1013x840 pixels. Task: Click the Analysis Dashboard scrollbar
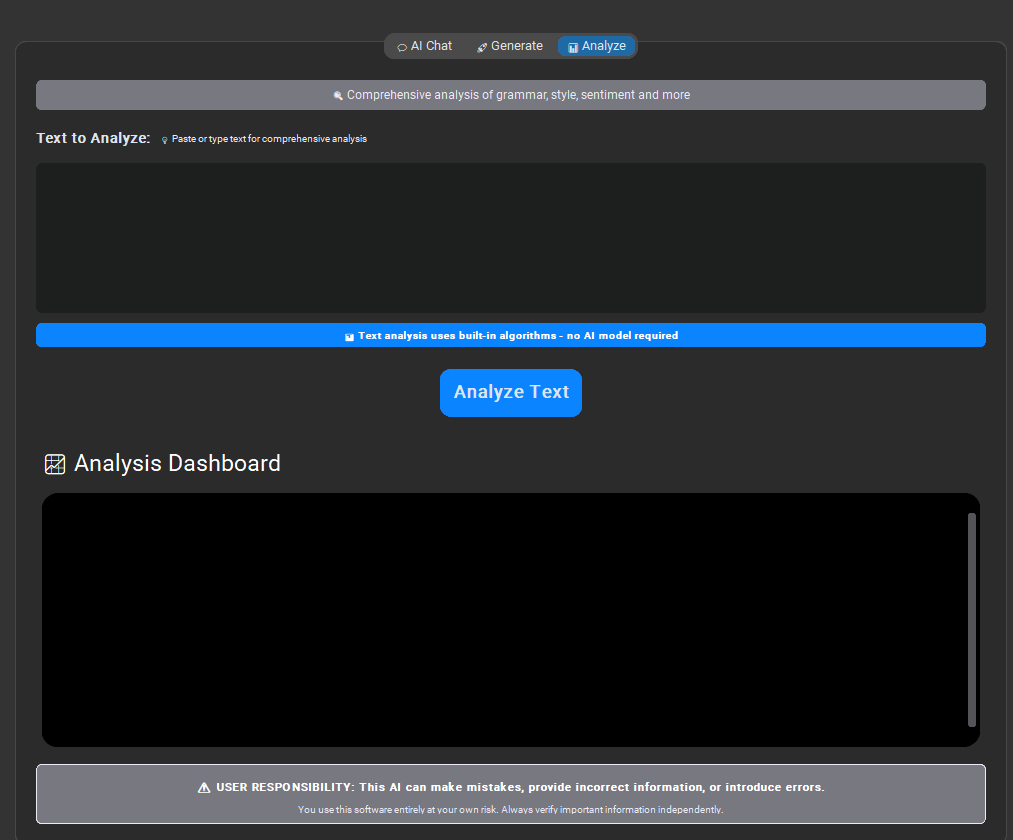tap(971, 619)
